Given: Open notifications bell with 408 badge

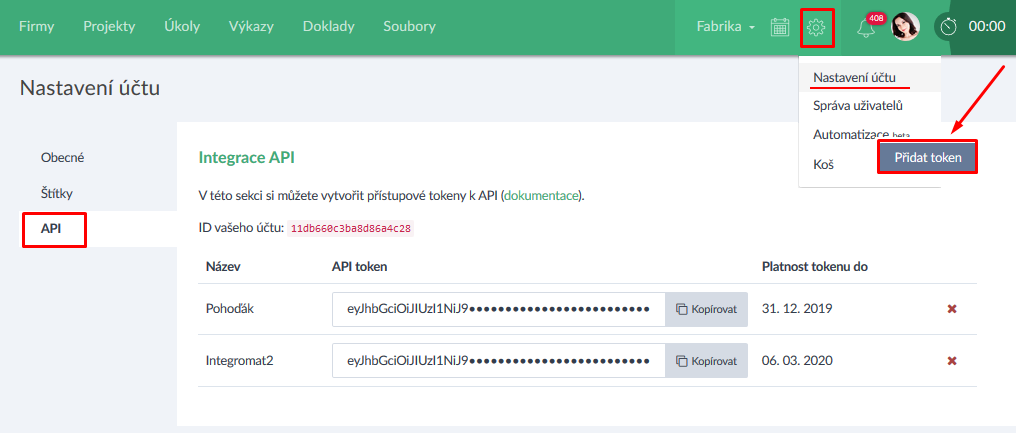Looking at the screenshot, I should [866, 28].
